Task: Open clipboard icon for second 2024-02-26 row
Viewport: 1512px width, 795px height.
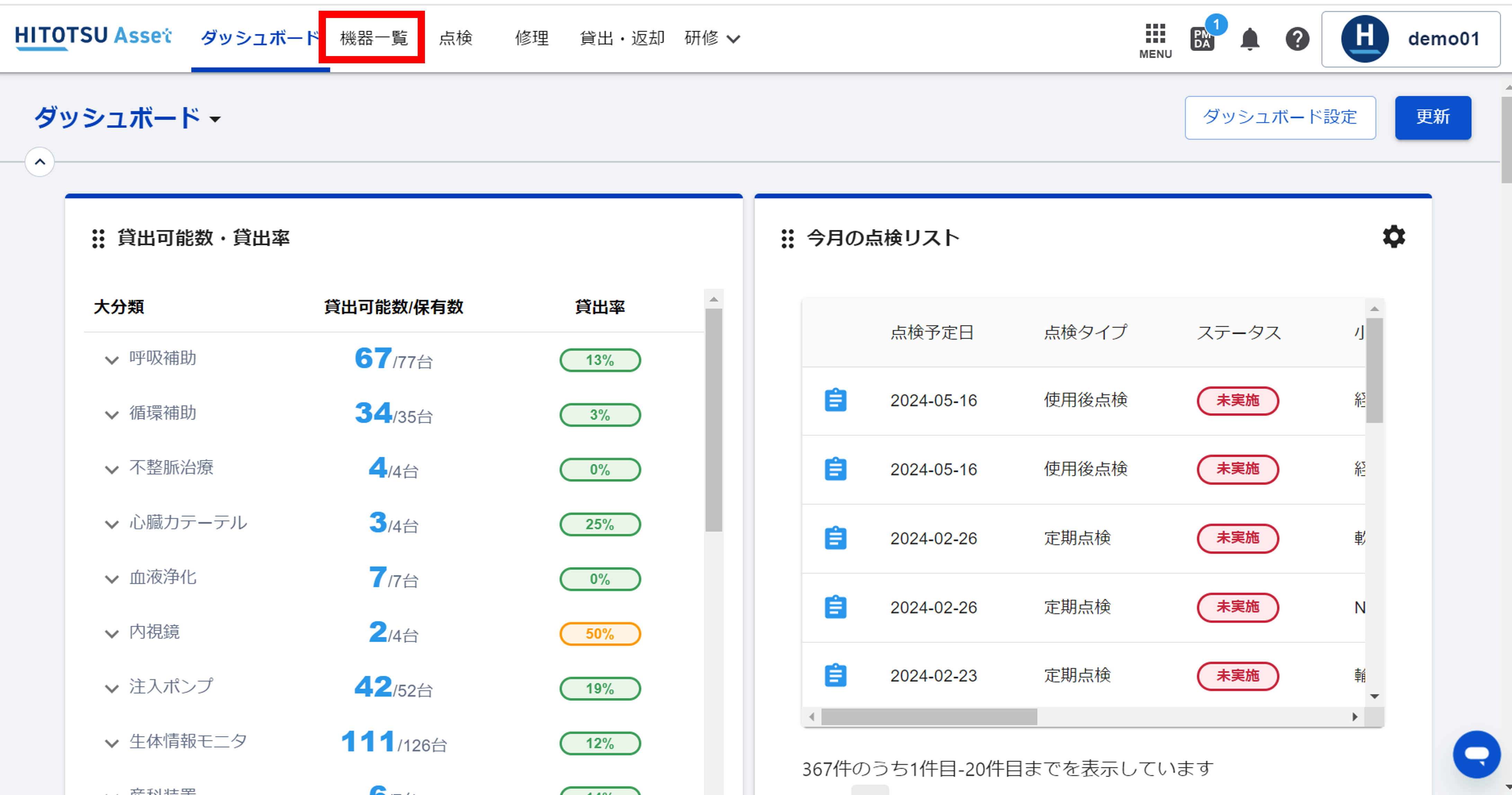Action: pyautogui.click(x=835, y=607)
